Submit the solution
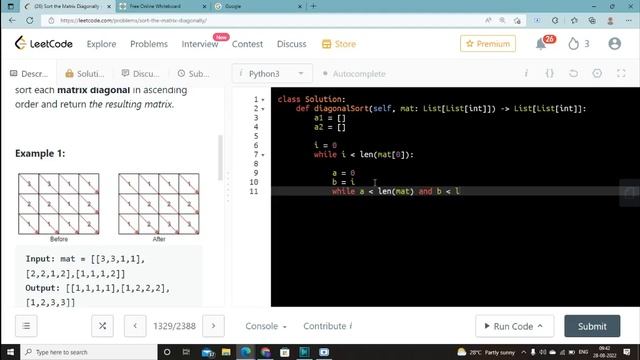 click(x=592, y=326)
